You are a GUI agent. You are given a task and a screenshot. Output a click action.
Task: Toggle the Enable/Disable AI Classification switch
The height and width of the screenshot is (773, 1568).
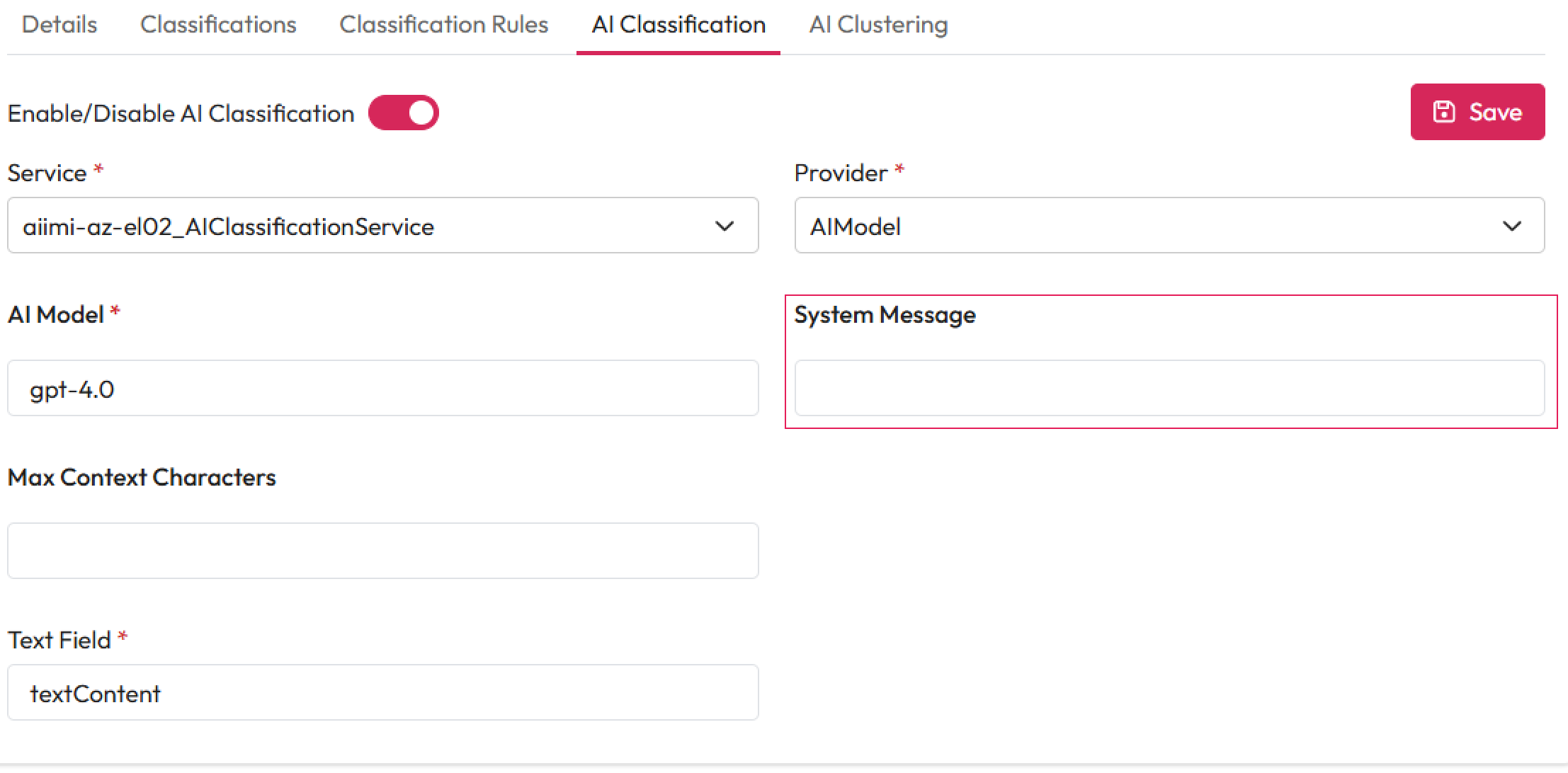pos(404,113)
